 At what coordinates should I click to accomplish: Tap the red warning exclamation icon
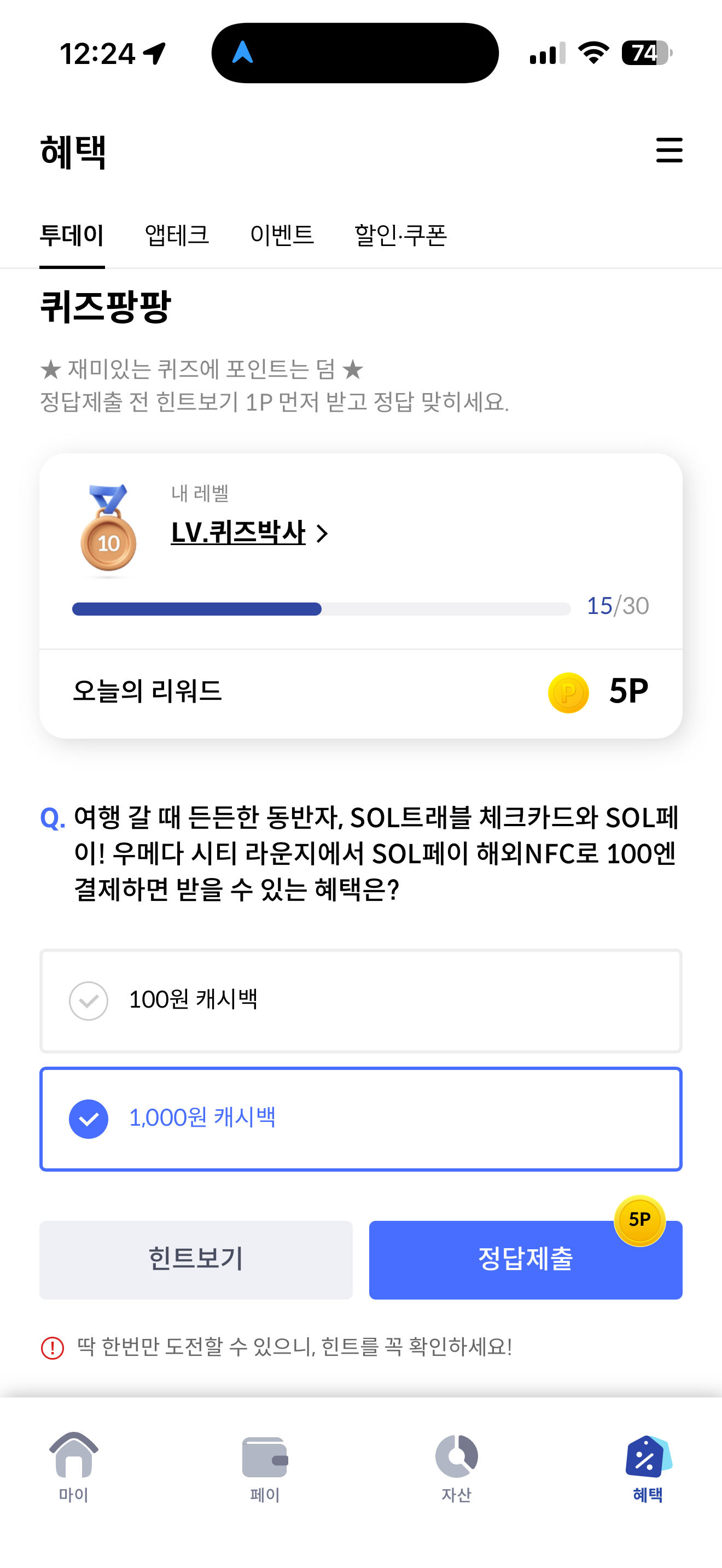53,1348
